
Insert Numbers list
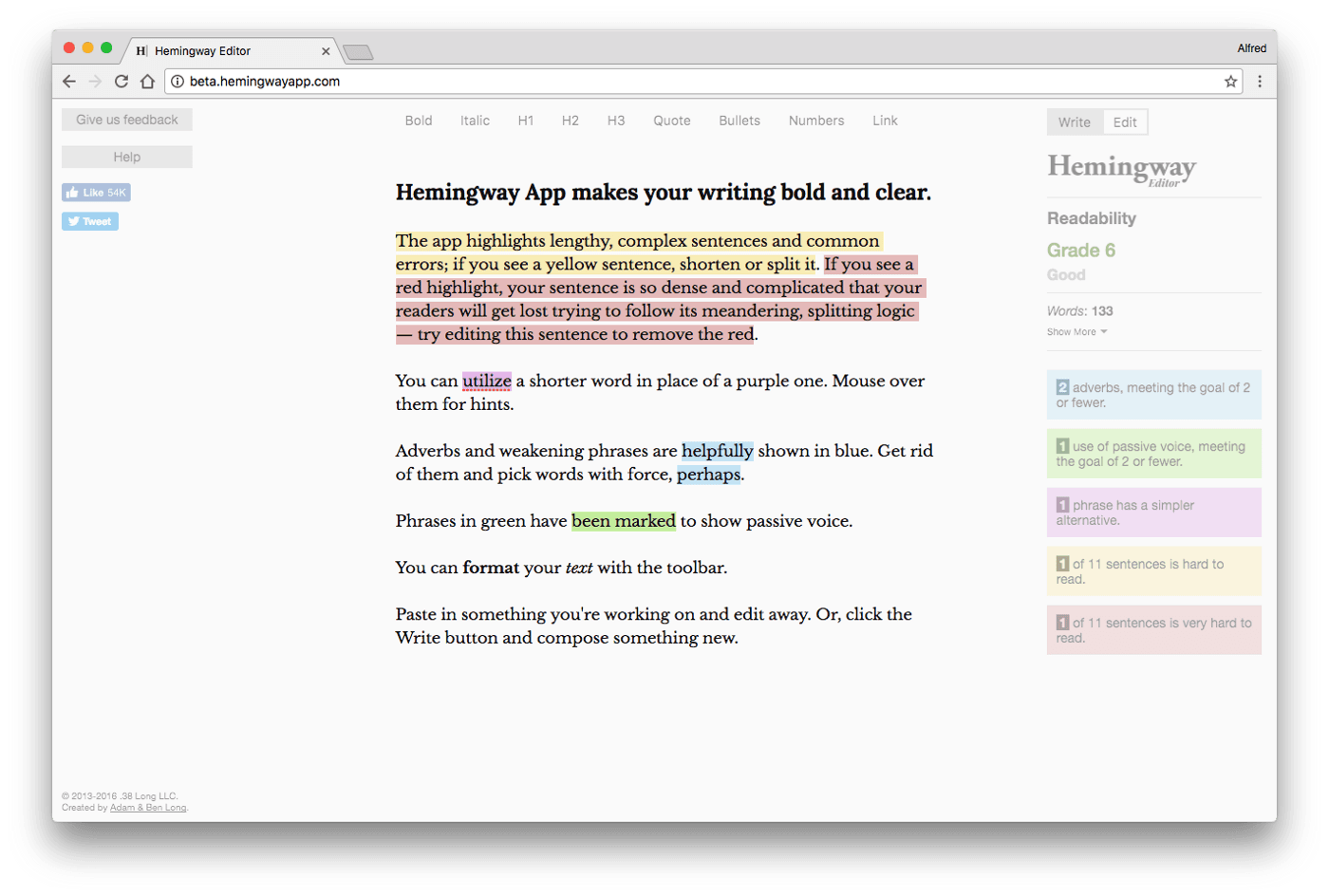(x=816, y=121)
